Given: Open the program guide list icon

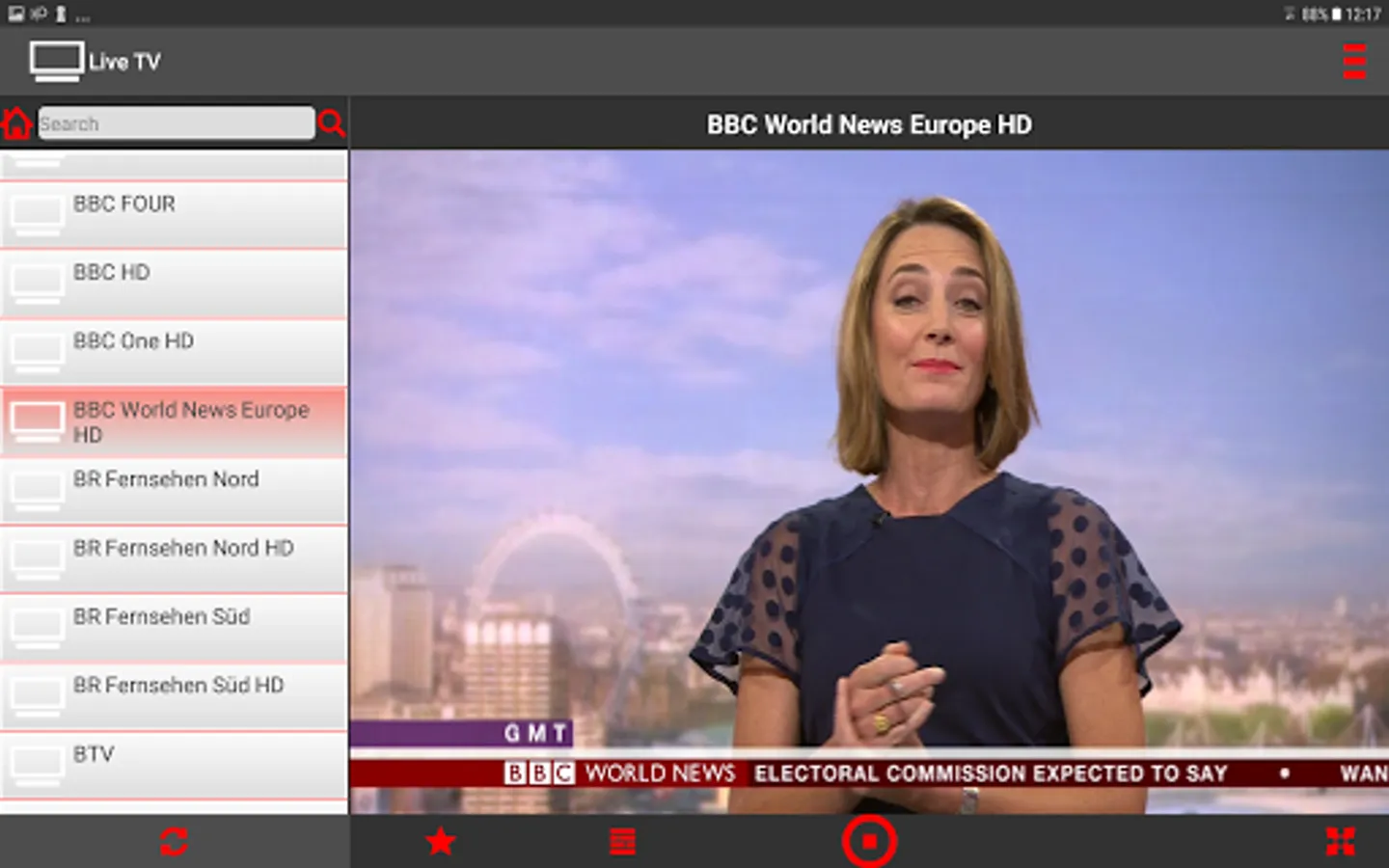Looking at the screenshot, I should coord(623,842).
